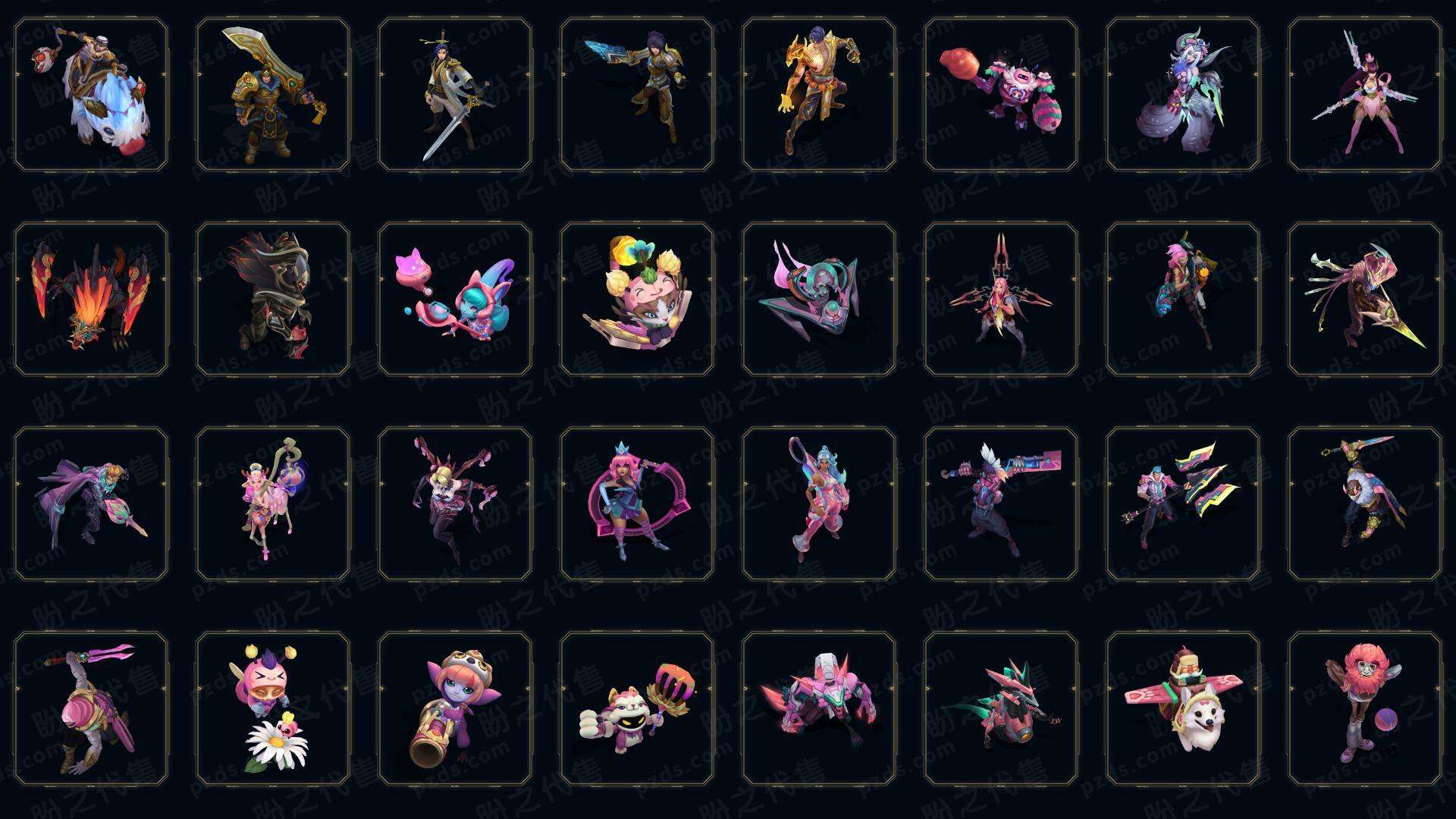Viewport: 1456px width, 819px height.
Task: Select the pink cat with golden paw staff
Action: click(x=637, y=708)
